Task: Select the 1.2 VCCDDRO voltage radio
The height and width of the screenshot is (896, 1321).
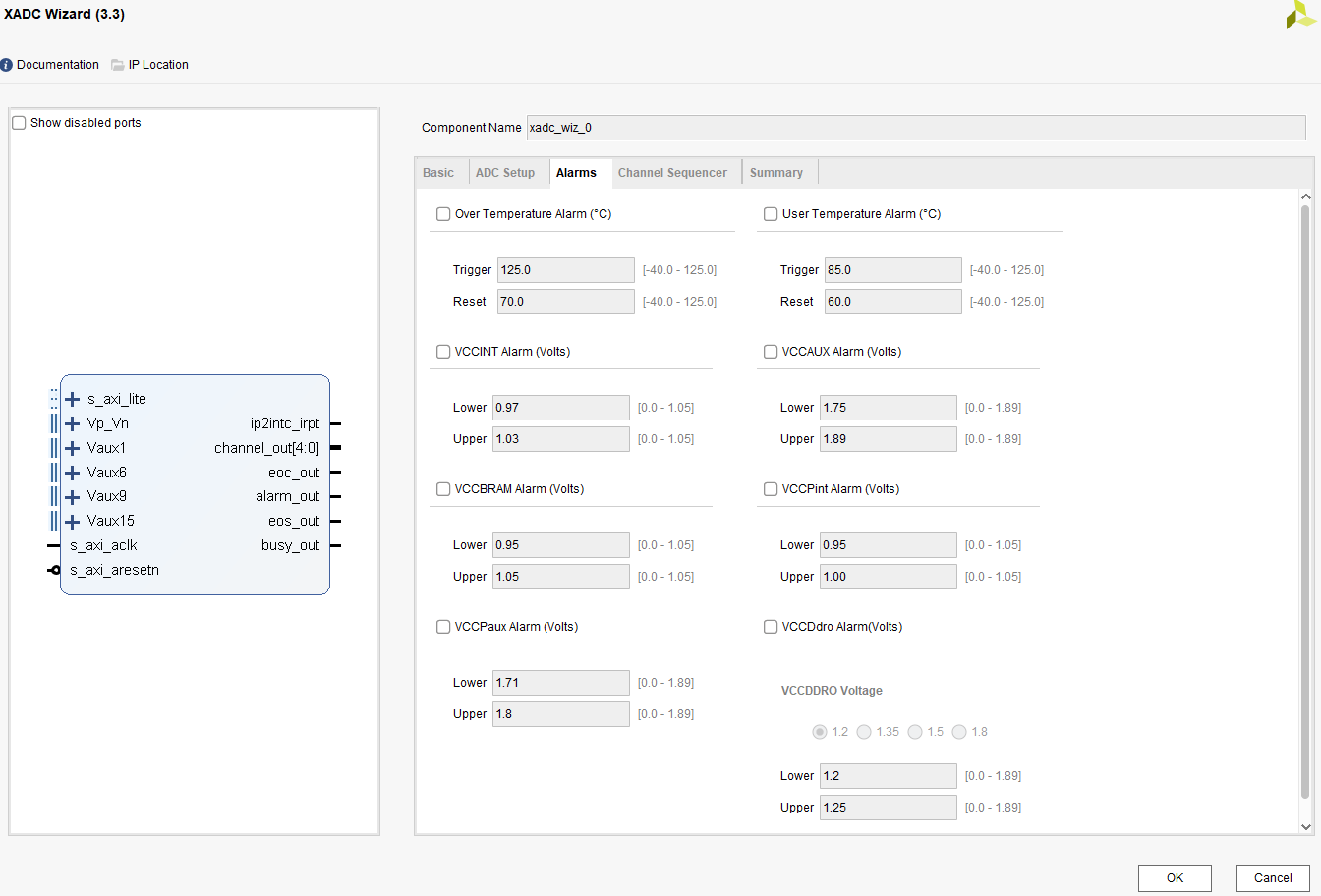Action: (x=820, y=732)
